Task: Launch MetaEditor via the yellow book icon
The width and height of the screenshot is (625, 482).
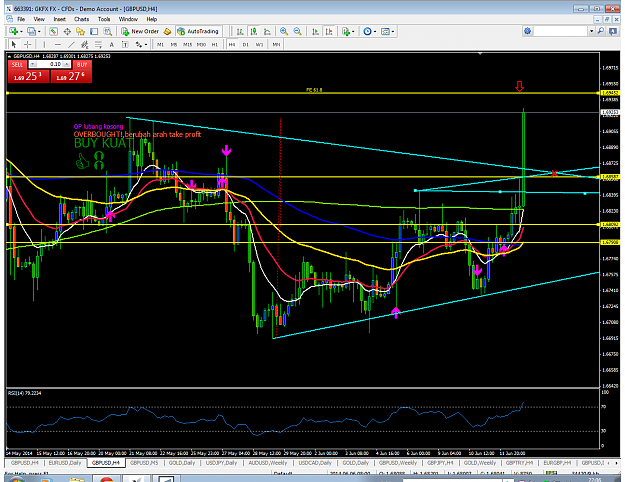Action: coord(167,31)
